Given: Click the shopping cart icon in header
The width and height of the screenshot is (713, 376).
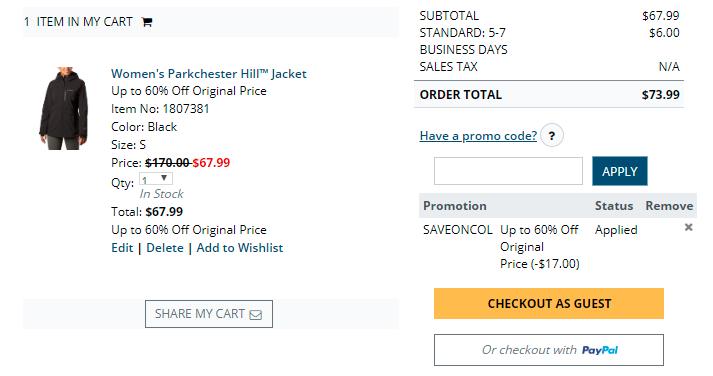Looking at the screenshot, I should click(146, 22).
